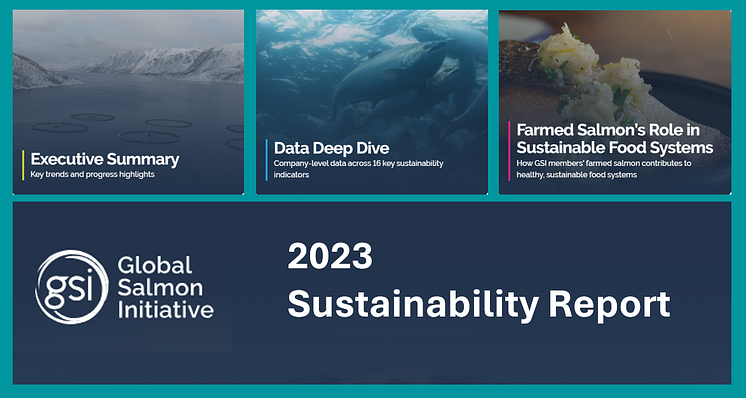
Task: Click the Data Deep Dive heading text
Action: (x=332, y=148)
